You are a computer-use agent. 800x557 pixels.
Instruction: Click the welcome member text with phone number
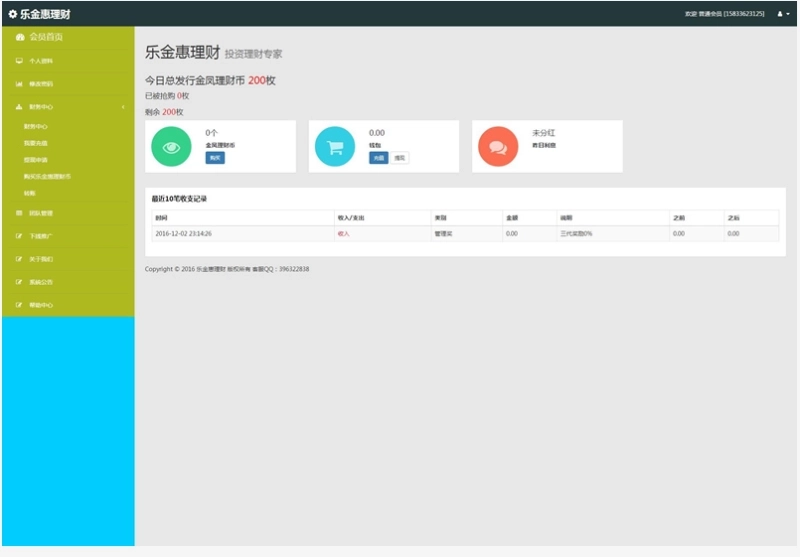pos(724,14)
